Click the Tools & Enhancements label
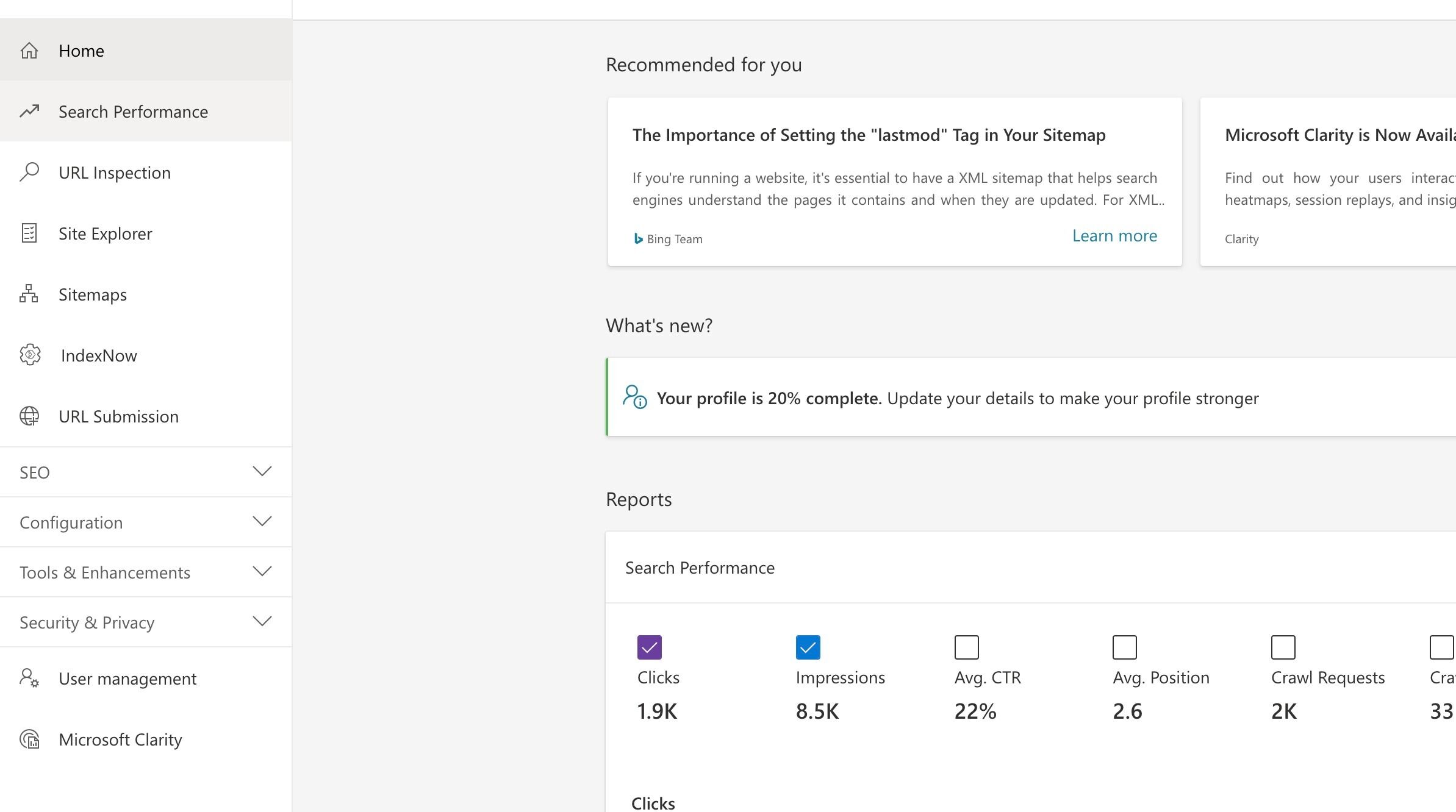Screen dimensions: 1456x812 [x=105, y=572]
